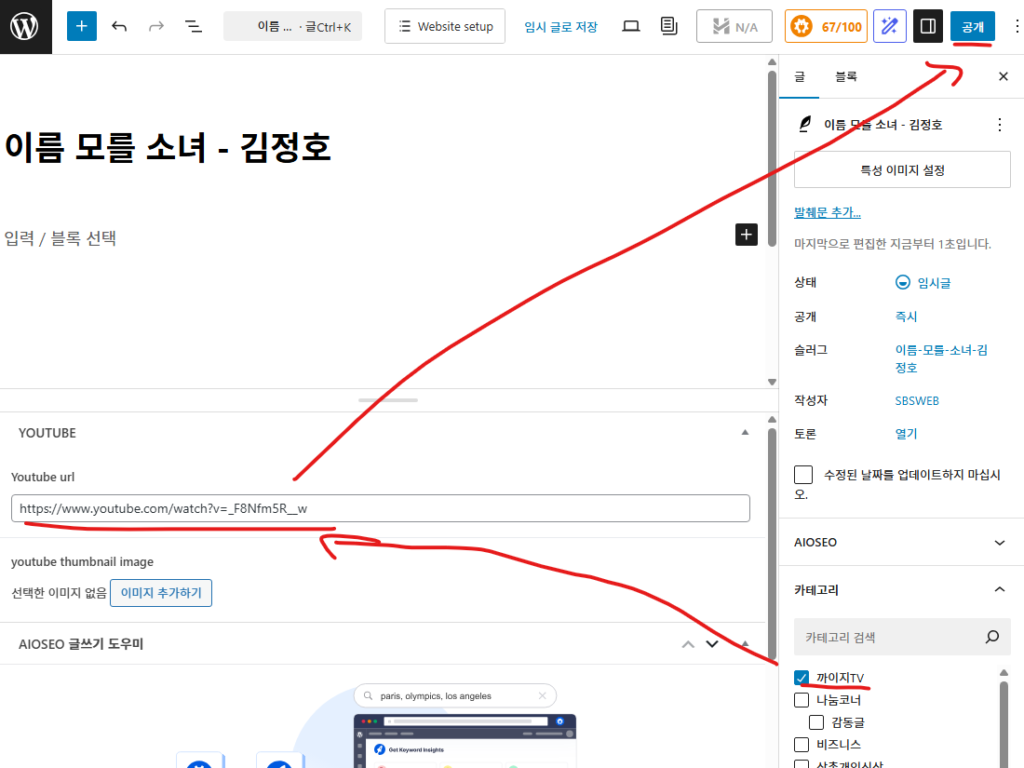The image size is (1024, 768).
Task: Click the 임시 글로 저장 link
Action: [560, 27]
